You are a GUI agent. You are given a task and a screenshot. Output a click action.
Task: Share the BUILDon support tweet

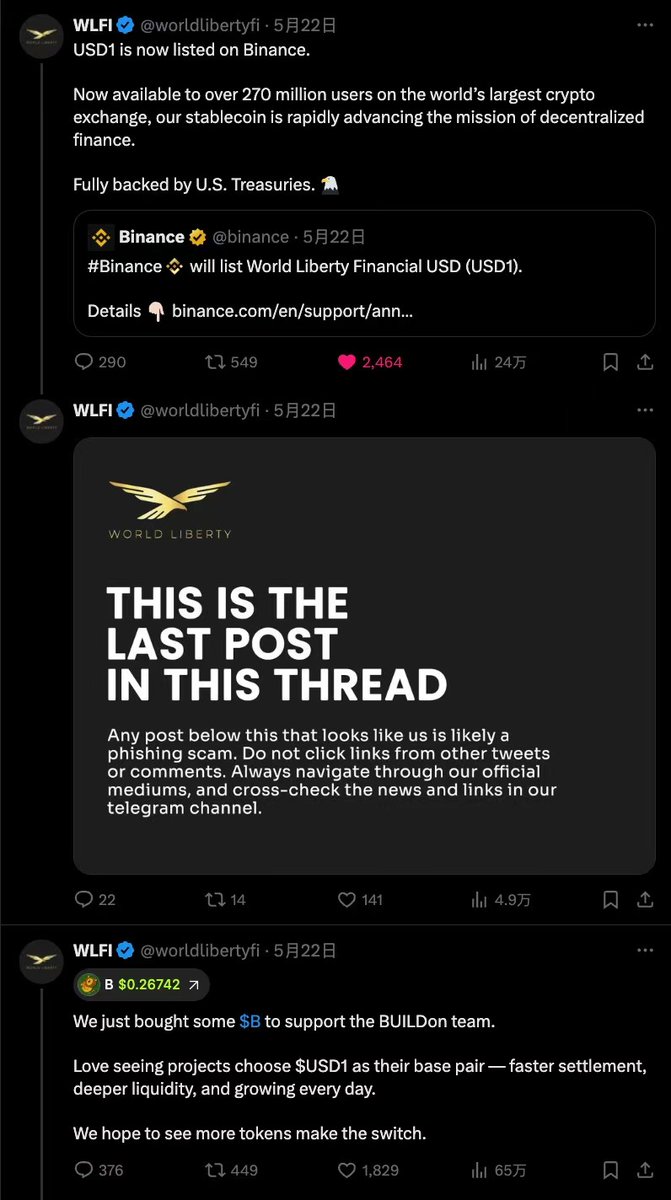click(x=645, y=1169)
